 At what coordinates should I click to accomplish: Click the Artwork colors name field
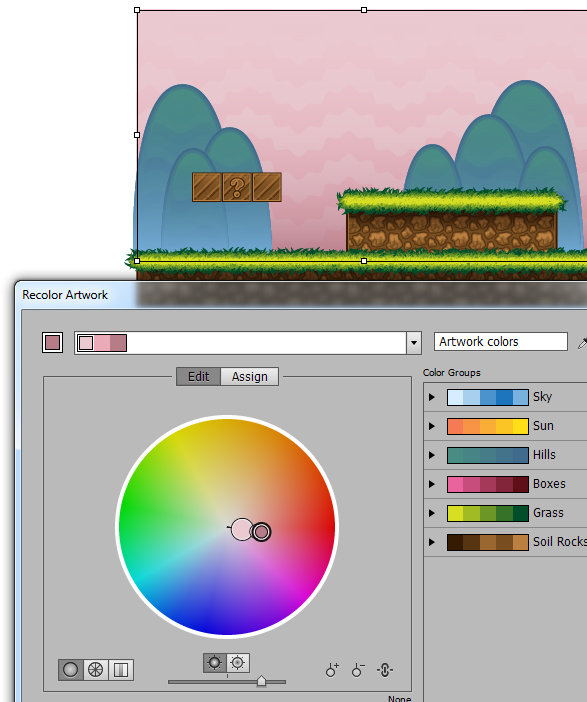tap(501, 342)
